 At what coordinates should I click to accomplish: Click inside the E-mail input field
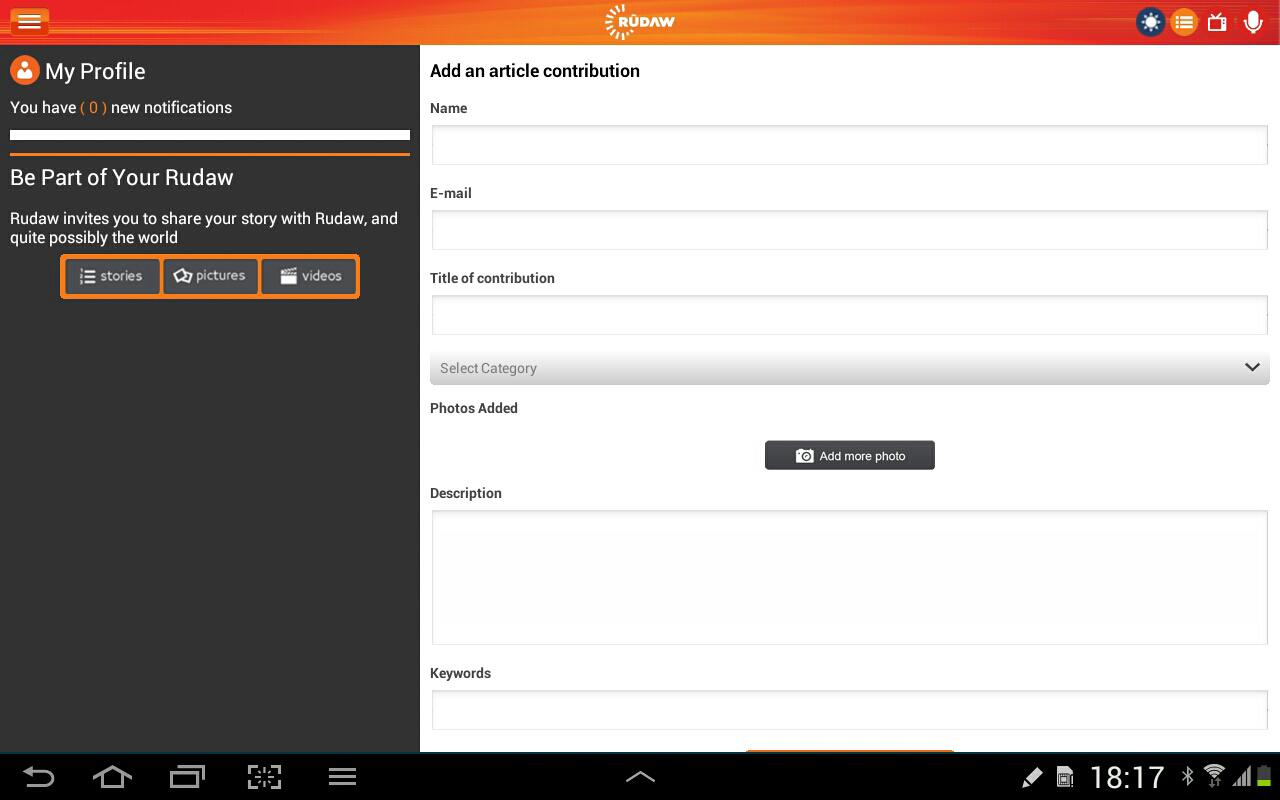point(850,229)
